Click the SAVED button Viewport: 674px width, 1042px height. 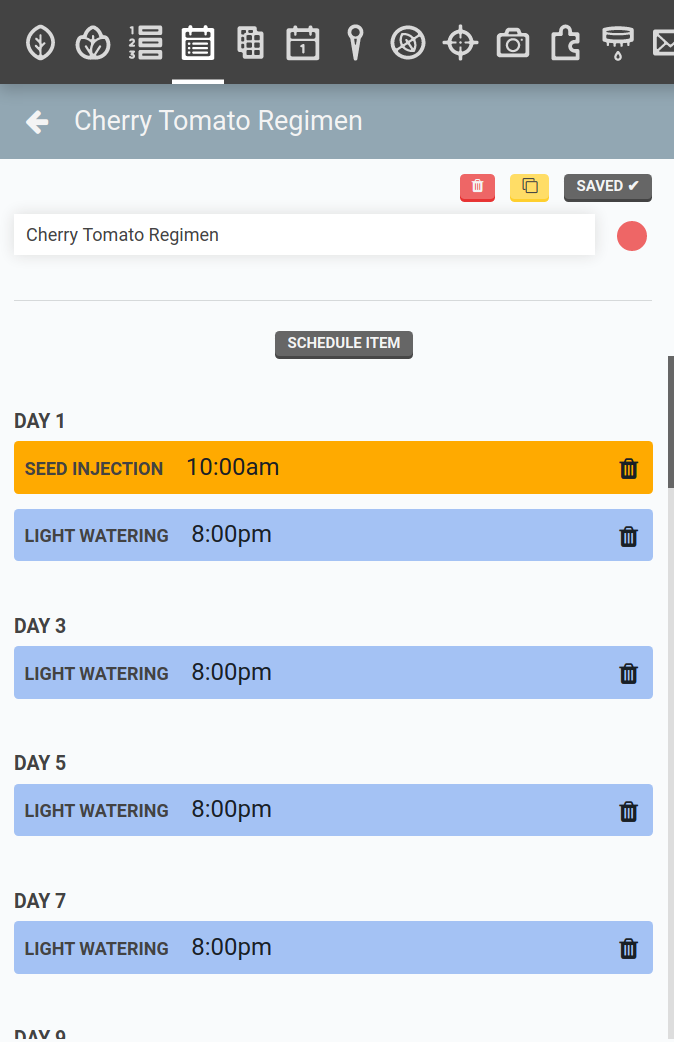coord(607,187)
